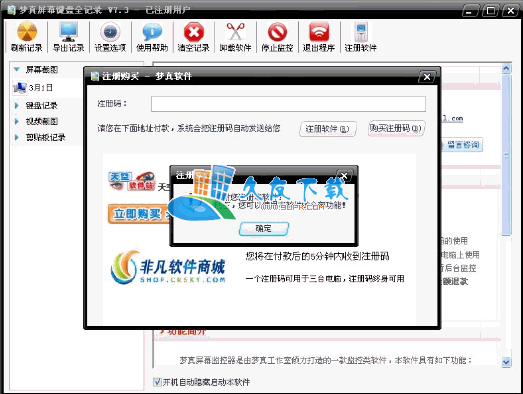
Task: Click the 停止监控 stop monitoring icon
Action: (277, 37)
